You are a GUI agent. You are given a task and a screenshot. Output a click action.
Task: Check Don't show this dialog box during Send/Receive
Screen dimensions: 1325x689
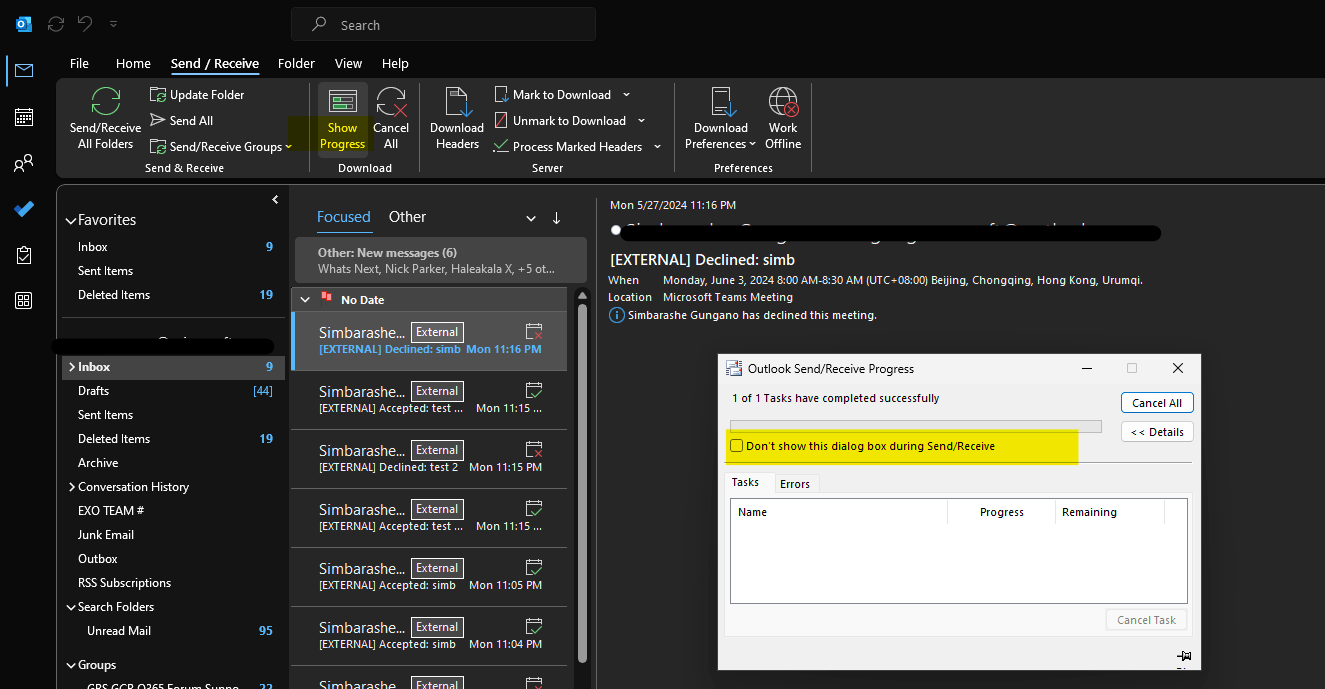(x=737, y=446)
